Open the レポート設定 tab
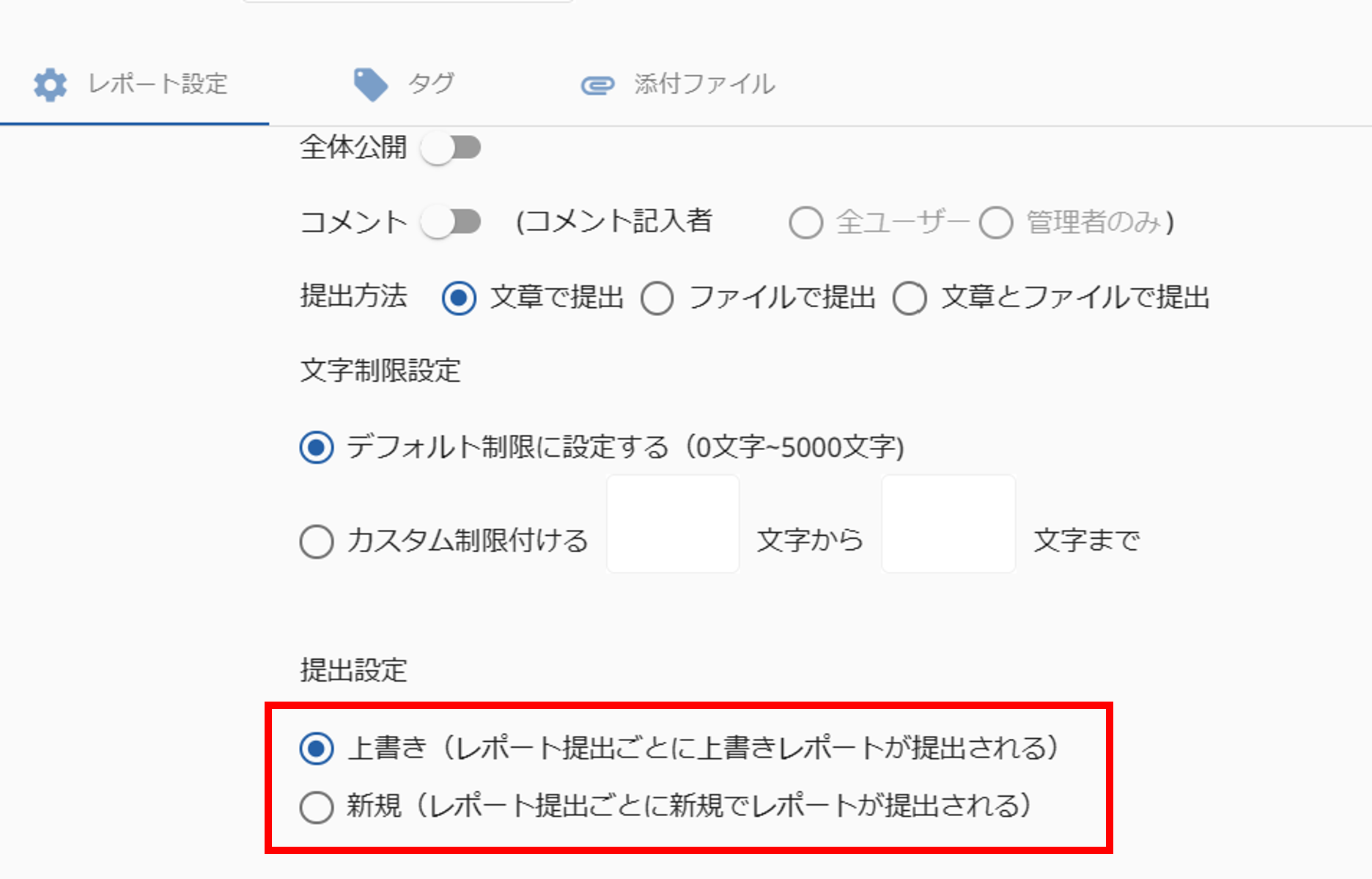 pyautogui.click(x=134, y=84)
